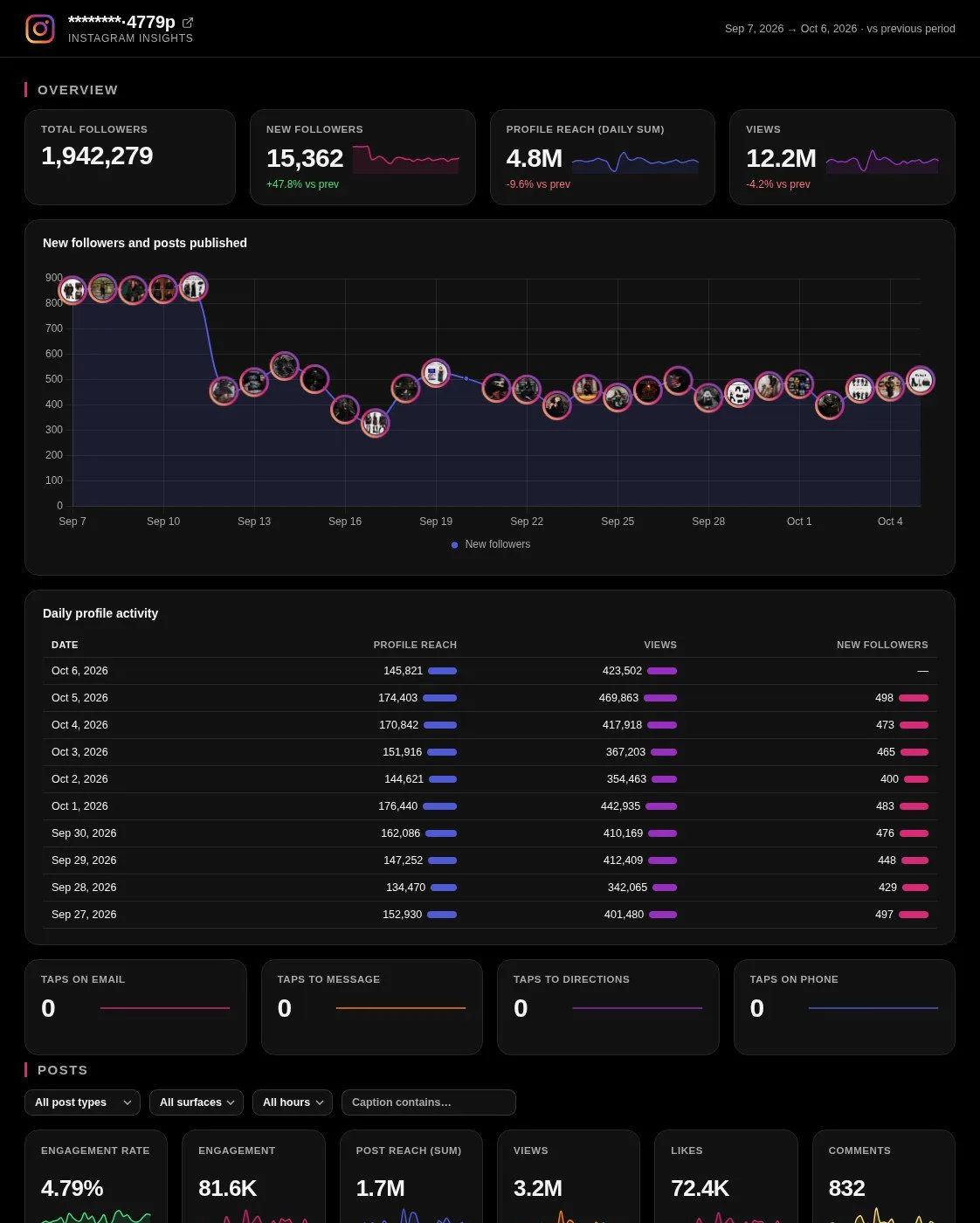Click the Taps to Directions card
Screen dimensions: 980x1223
tap(608, 1007)
